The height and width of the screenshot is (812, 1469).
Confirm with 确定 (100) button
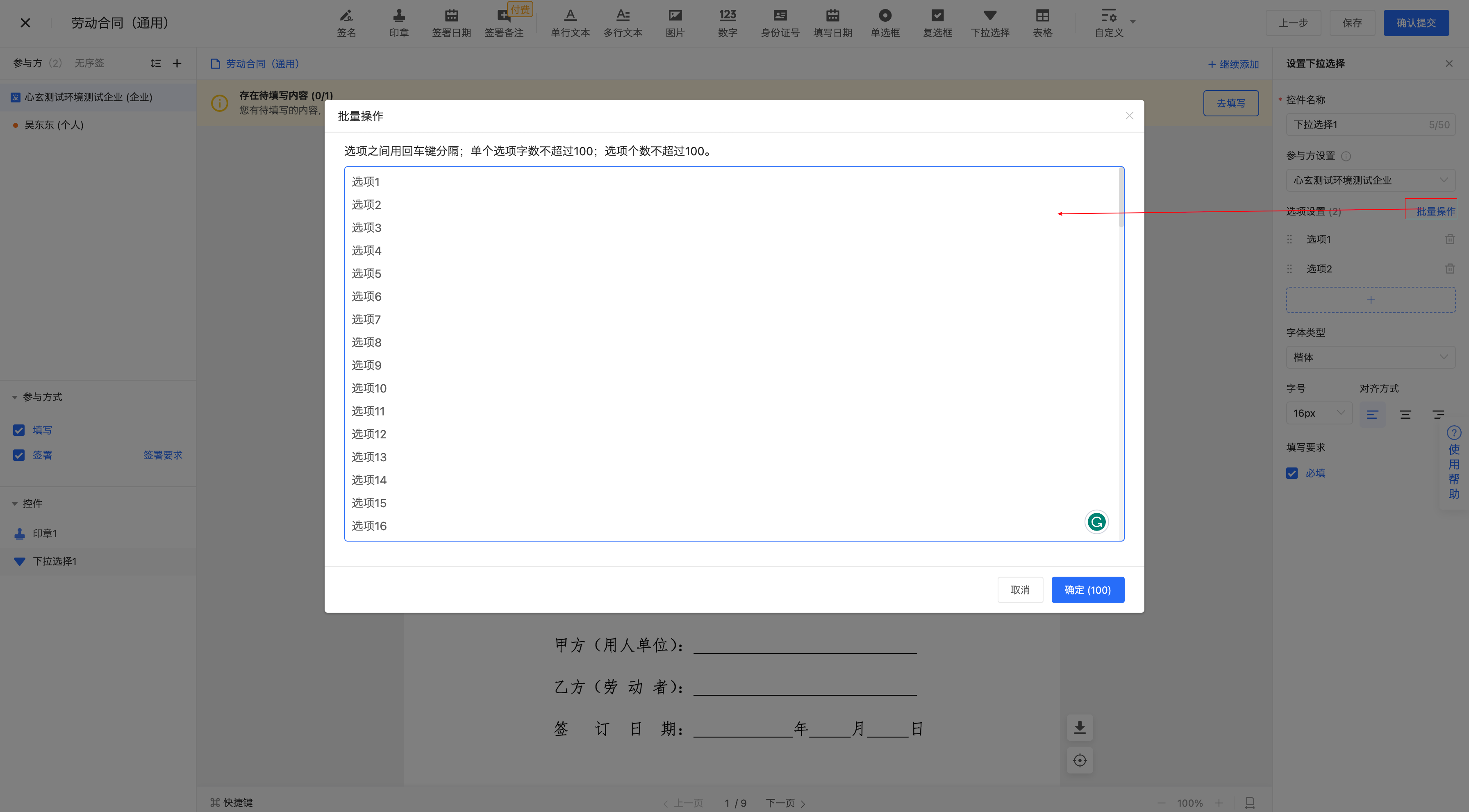pyautogui.click(x=1087, y=590)
